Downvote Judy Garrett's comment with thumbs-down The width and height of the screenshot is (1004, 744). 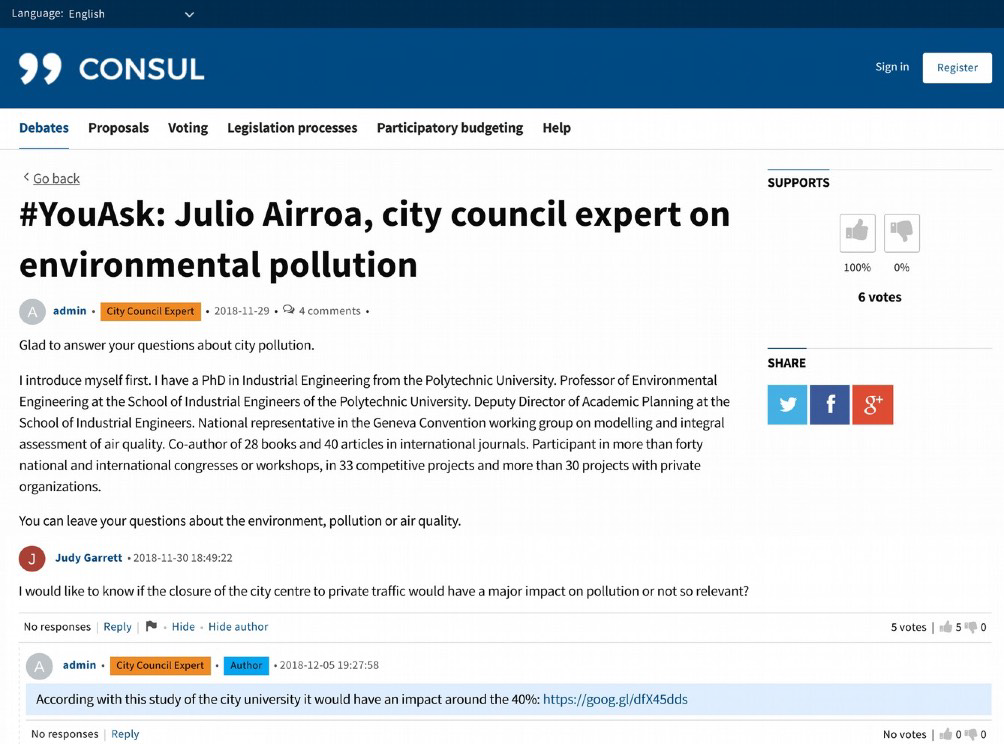point(971,627)
